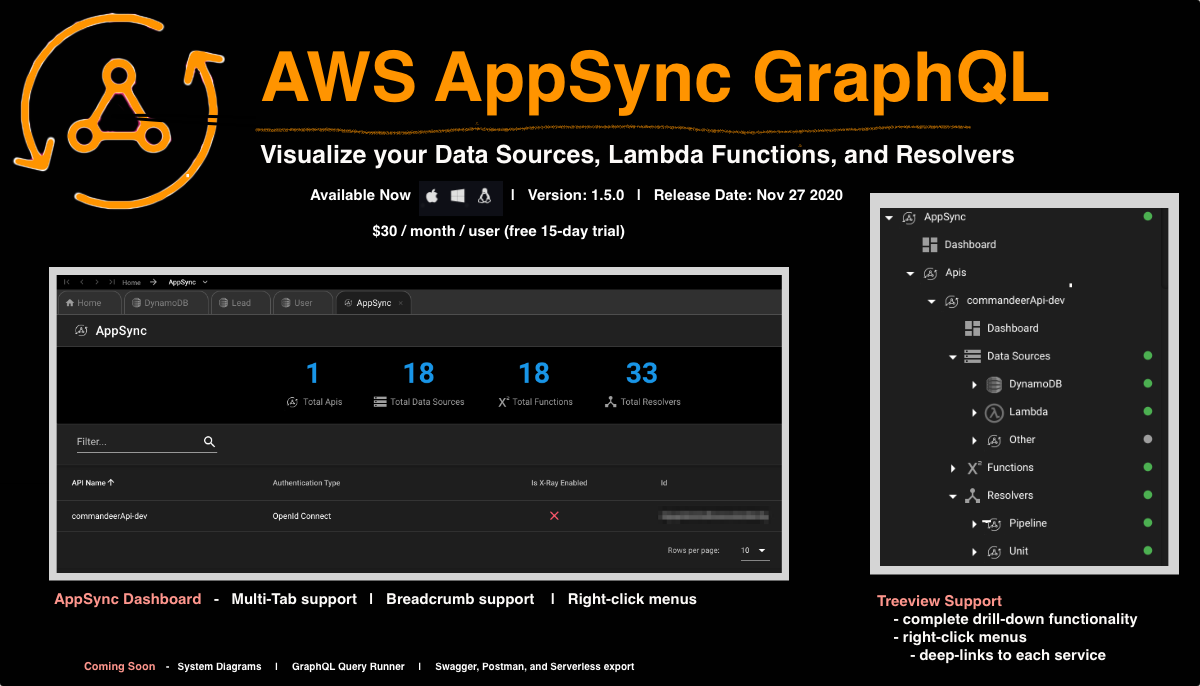Click the gray status dot beside Other in the tree
Image resolution: width=1200 pixels, height=686 pixels.
tap(1148, 439)
